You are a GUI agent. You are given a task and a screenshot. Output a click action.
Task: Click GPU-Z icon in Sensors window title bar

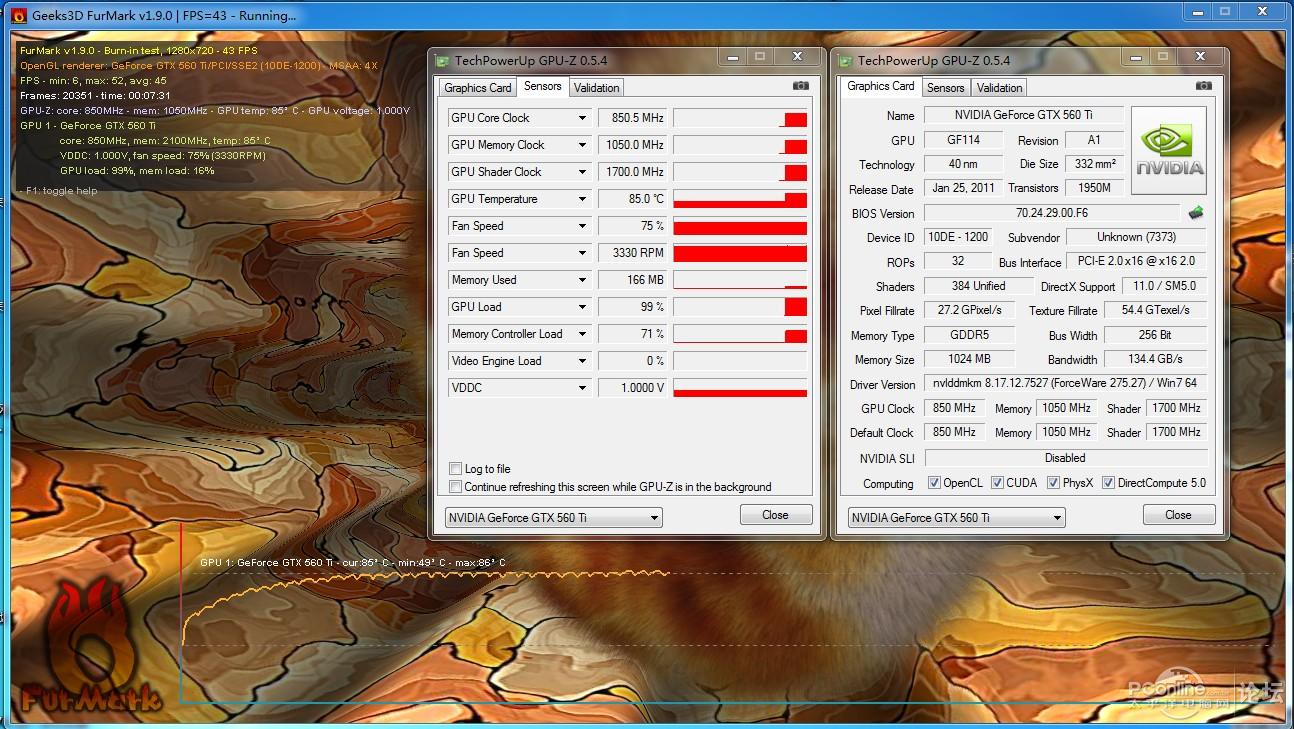click(x=443, y=60)
